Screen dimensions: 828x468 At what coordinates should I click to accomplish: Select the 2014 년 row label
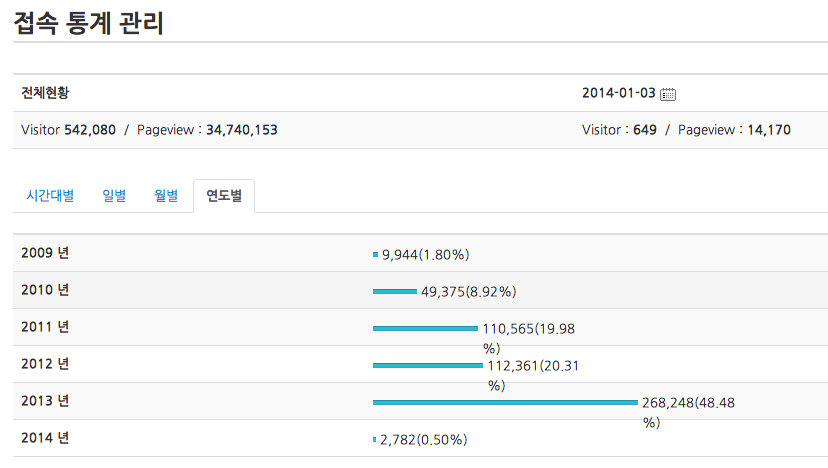coord(45,438)
